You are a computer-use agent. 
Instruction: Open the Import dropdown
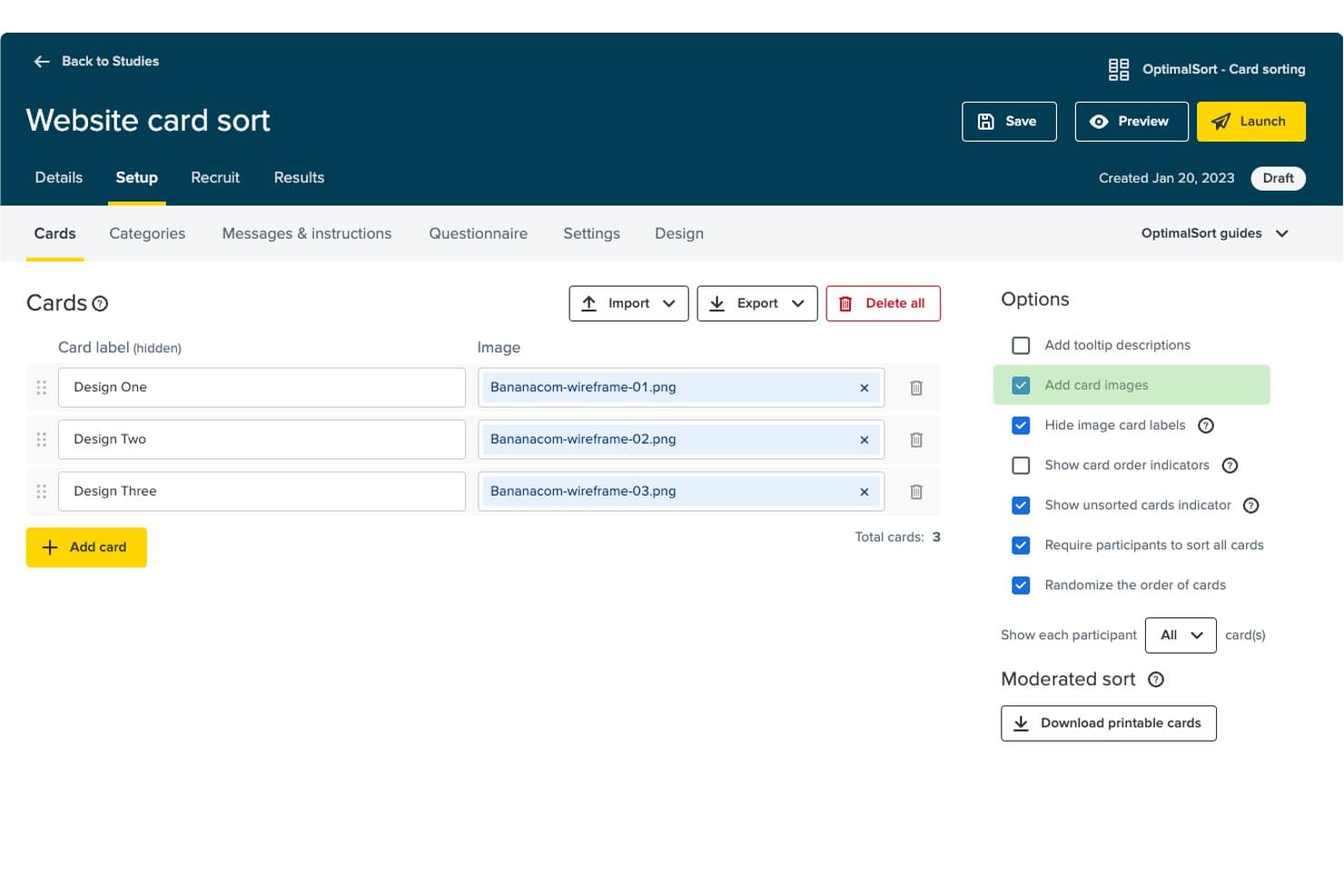coord(628,304)
